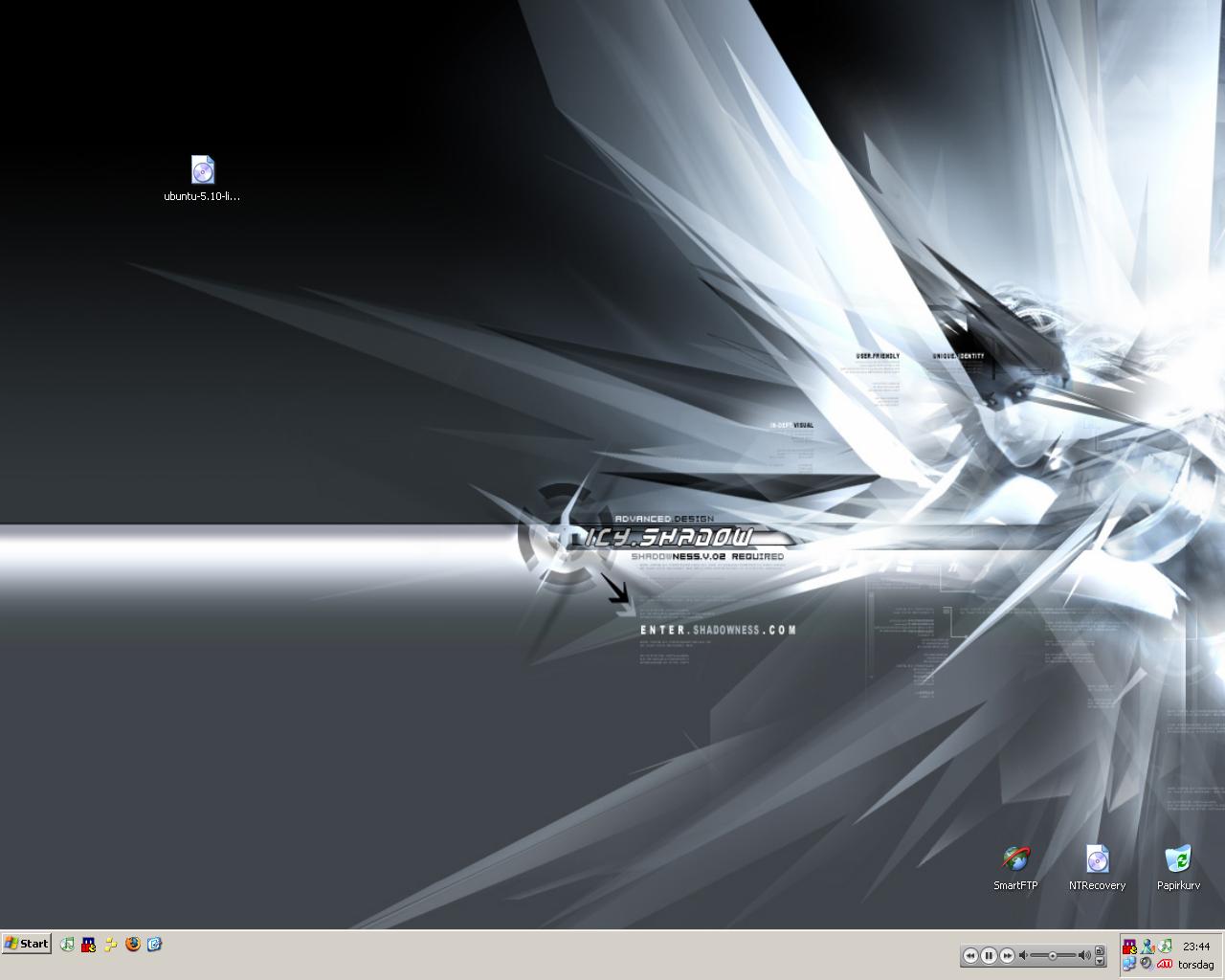Select the NTRecovery desktop icon
This screenshot has height=980, width=1225.
tap(1097, 859)
